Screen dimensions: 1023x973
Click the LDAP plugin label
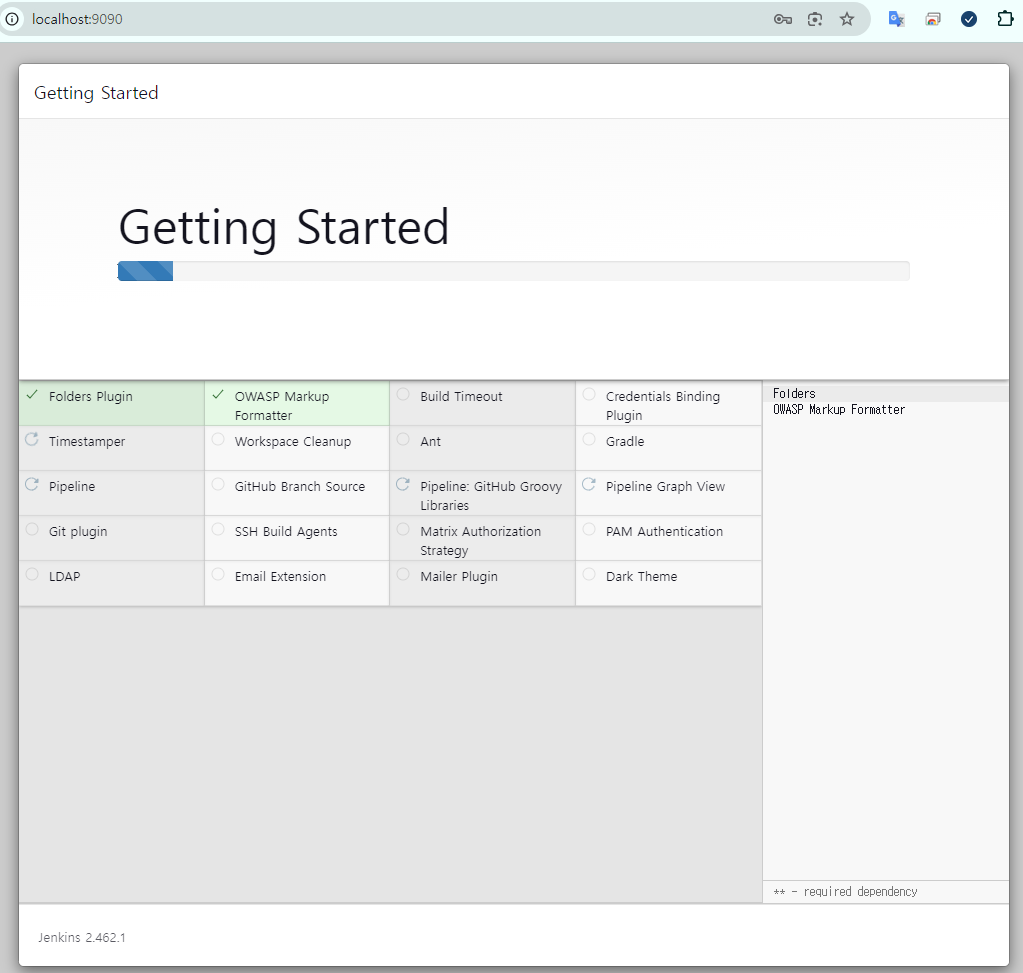point(65,577)
